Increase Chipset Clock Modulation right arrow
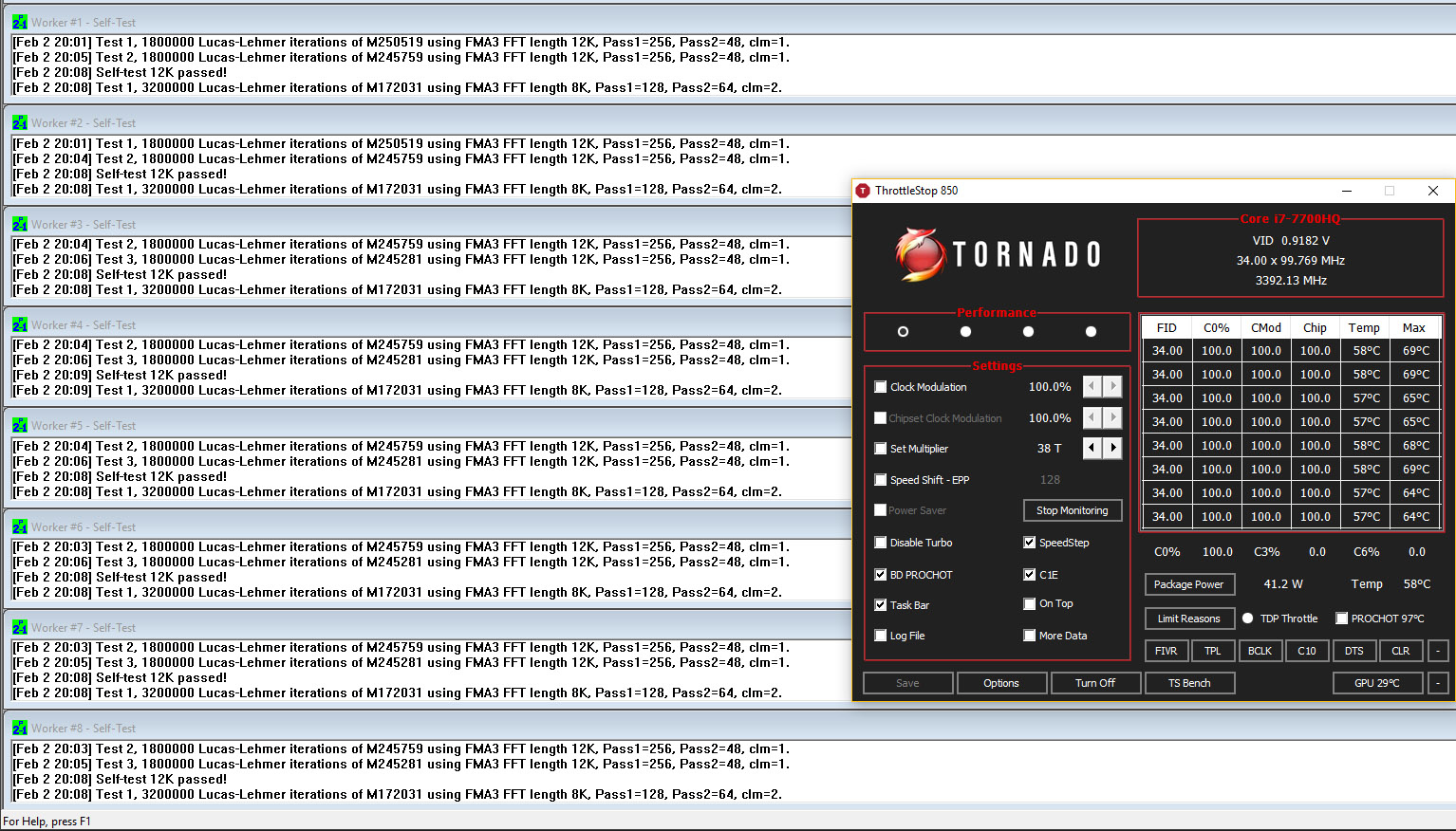The image size is (1456, 831). click(1112, 417)
